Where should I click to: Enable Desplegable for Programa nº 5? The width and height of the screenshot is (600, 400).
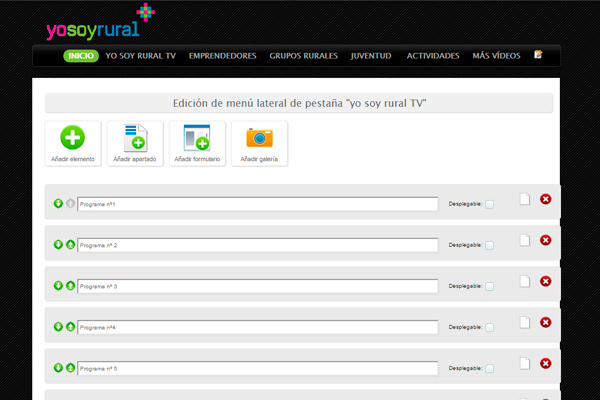[x=489, y=369]
